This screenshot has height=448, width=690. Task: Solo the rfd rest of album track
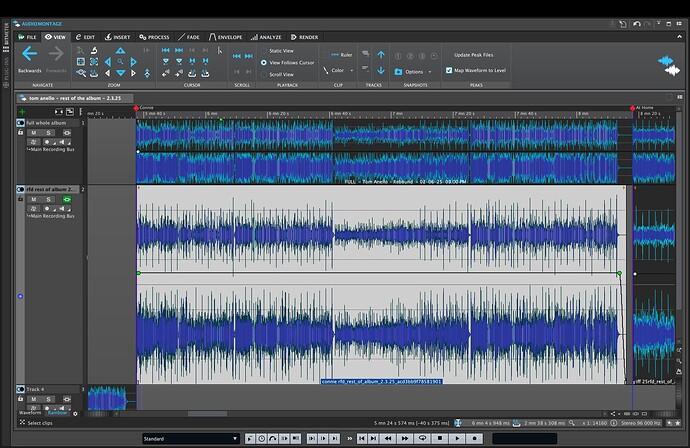[48, 199]
